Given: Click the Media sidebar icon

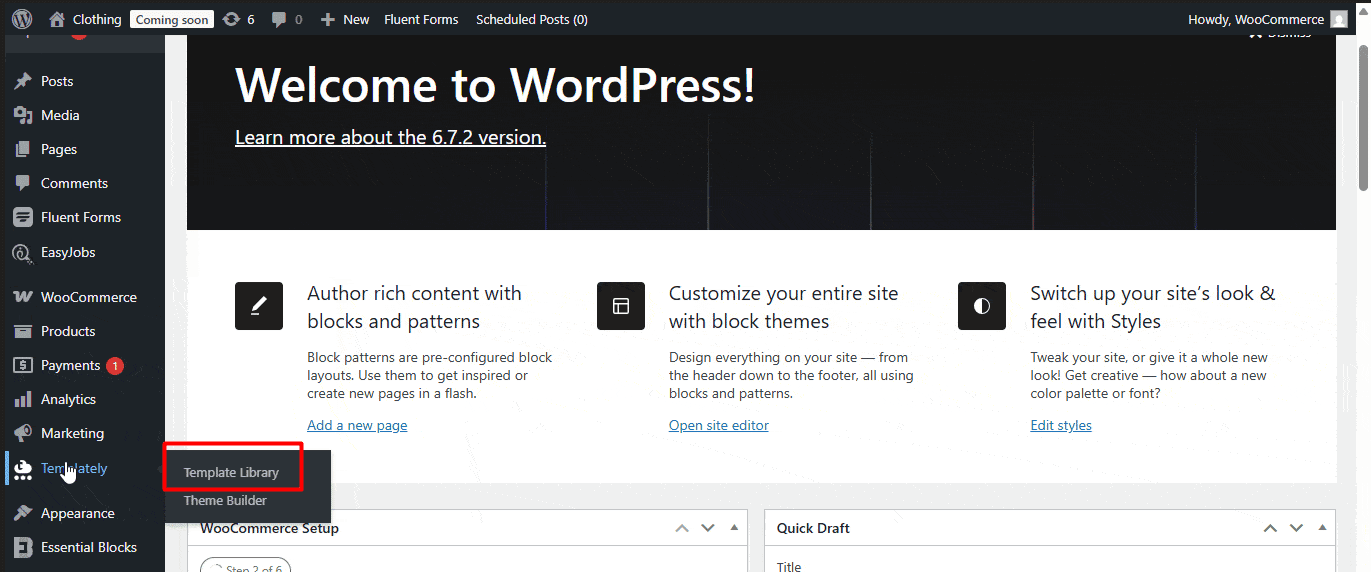Looking at the screenshot, I should coord(23,115).
